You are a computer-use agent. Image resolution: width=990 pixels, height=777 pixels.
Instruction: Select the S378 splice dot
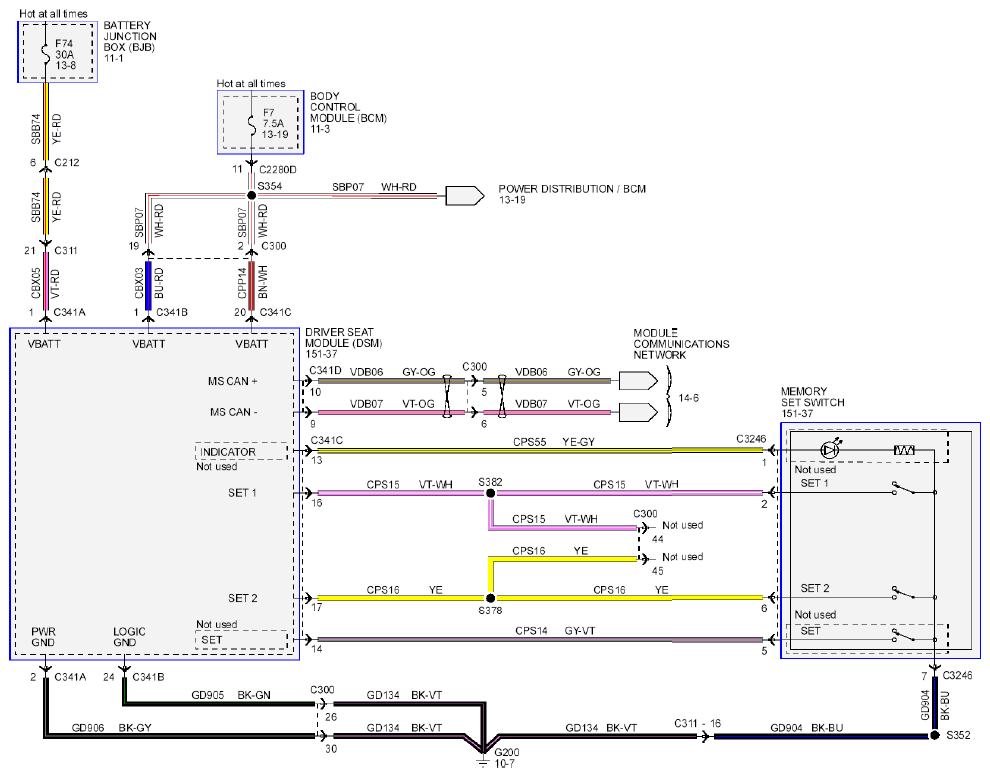click(490, 598)
